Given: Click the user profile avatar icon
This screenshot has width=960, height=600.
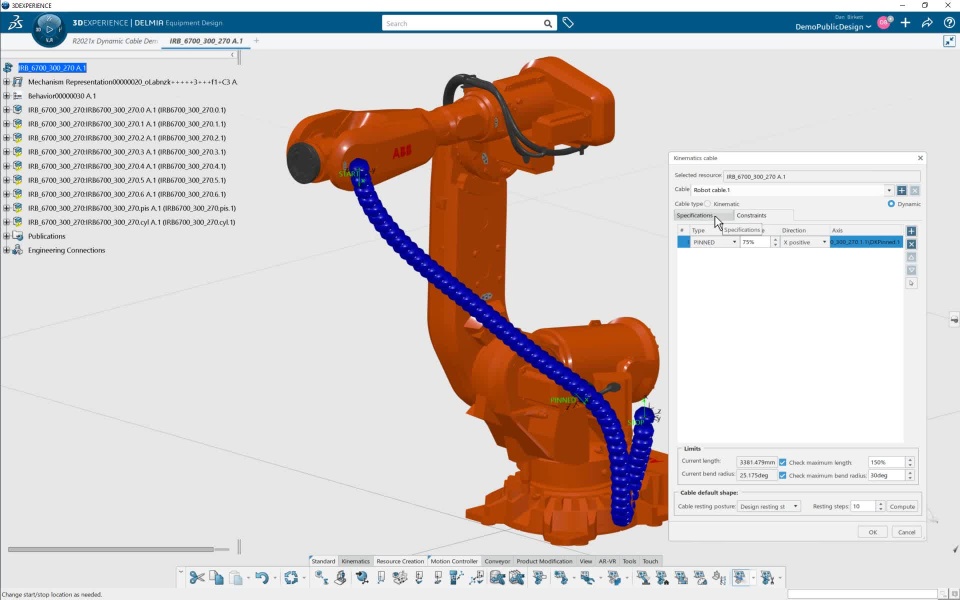Looking at the screenshot, I should pyautogui.click(x=884, y=23).
